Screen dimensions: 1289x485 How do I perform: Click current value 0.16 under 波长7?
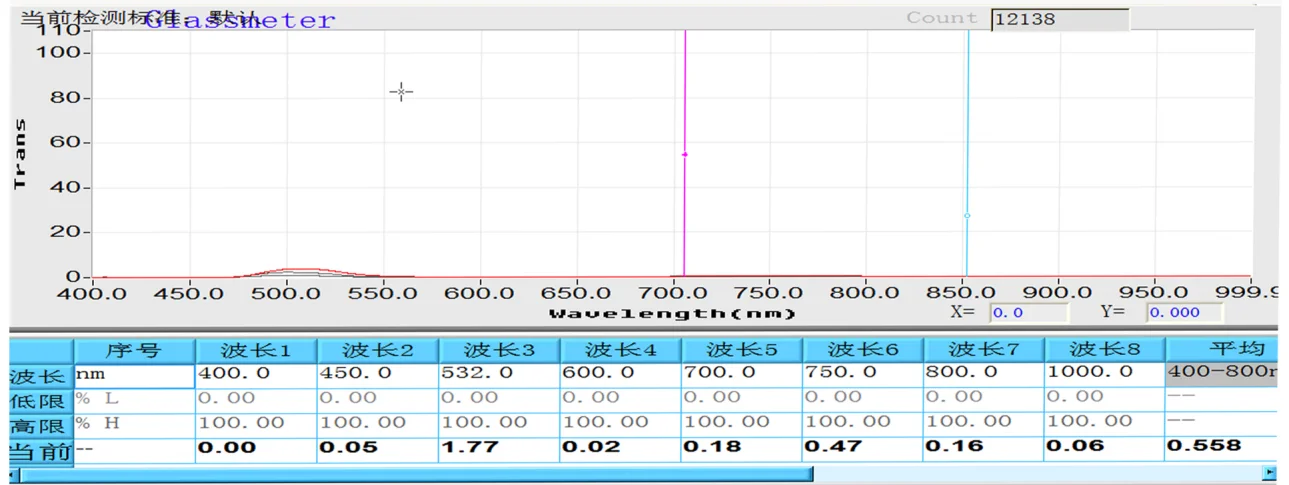tap(984, 449)
